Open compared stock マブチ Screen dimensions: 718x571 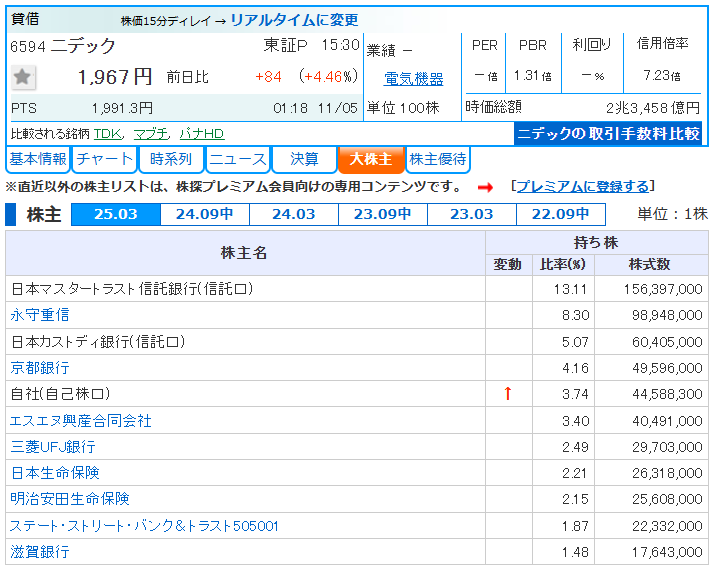click(151, 133)
